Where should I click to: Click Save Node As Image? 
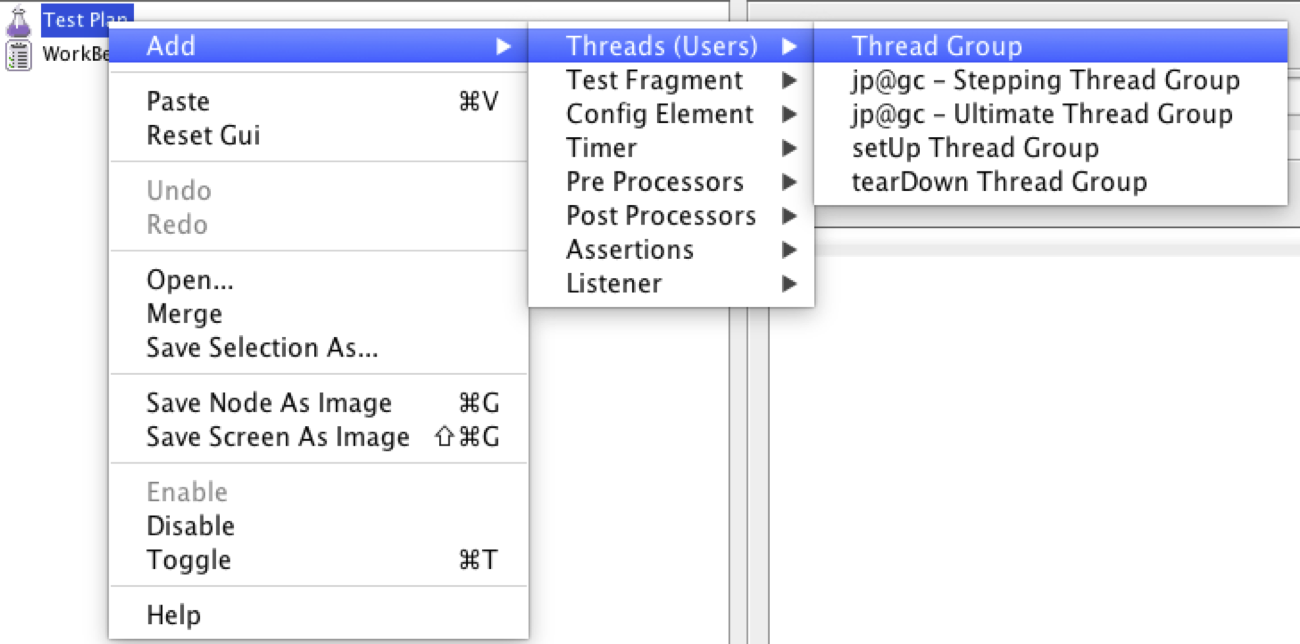[269, 404]
